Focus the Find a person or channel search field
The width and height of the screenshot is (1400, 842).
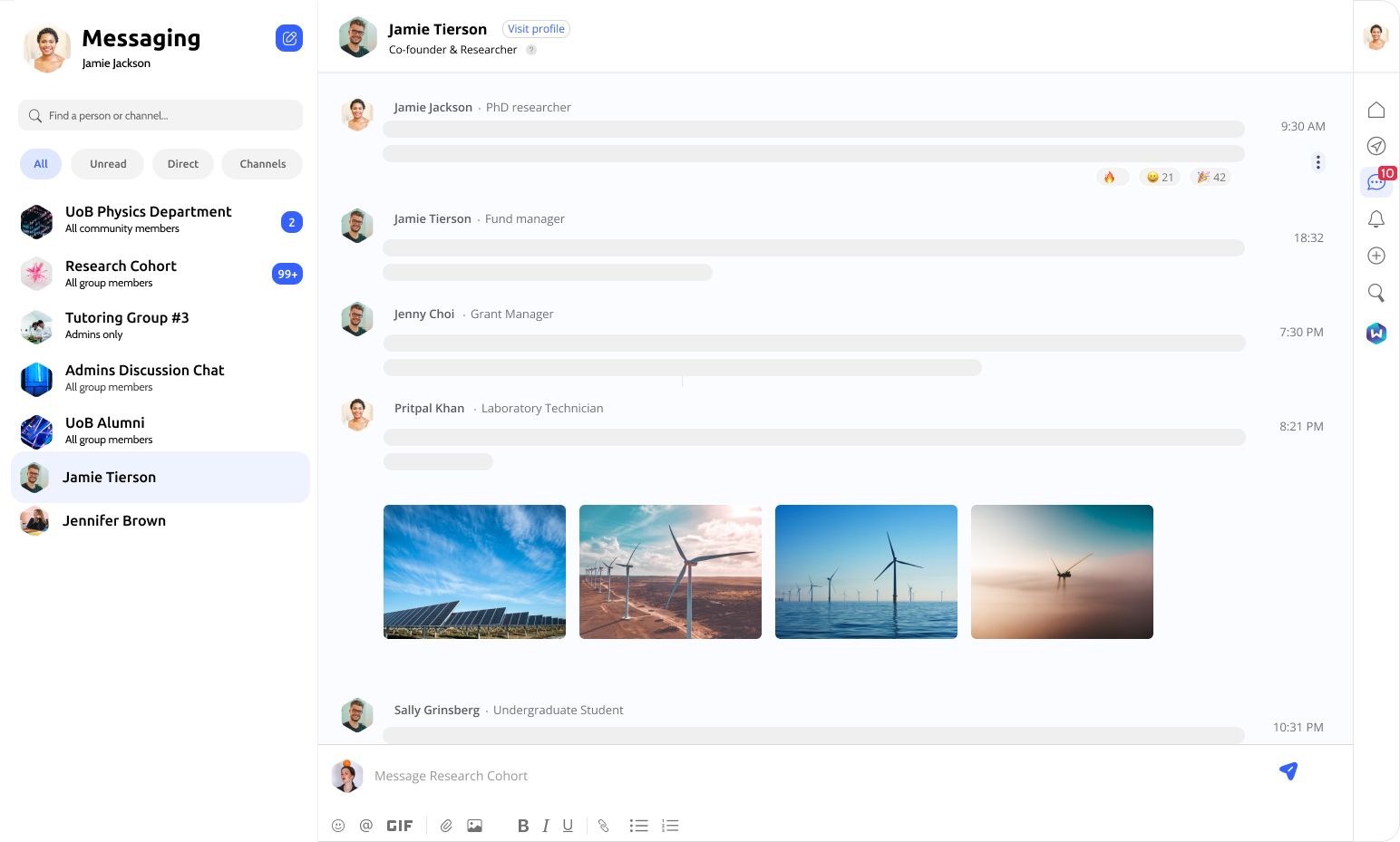point(160,115)
